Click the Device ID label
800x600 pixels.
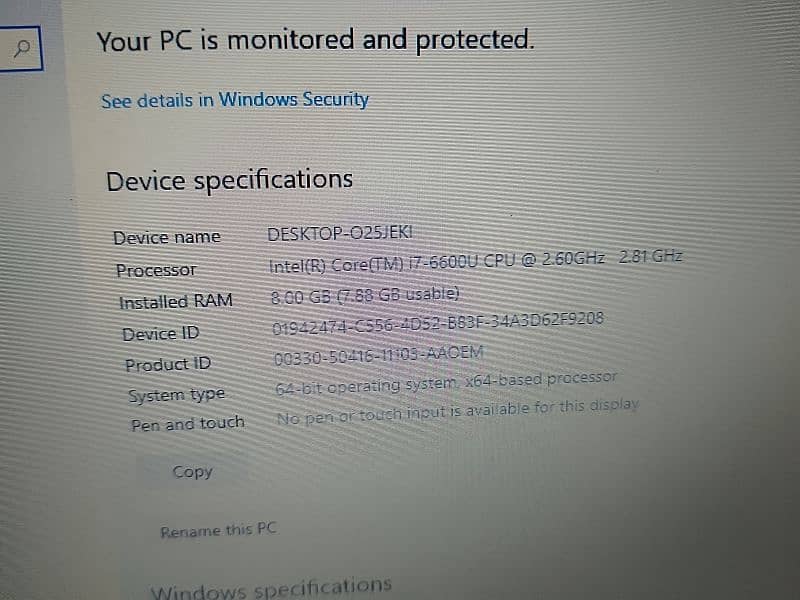[161, 334]
